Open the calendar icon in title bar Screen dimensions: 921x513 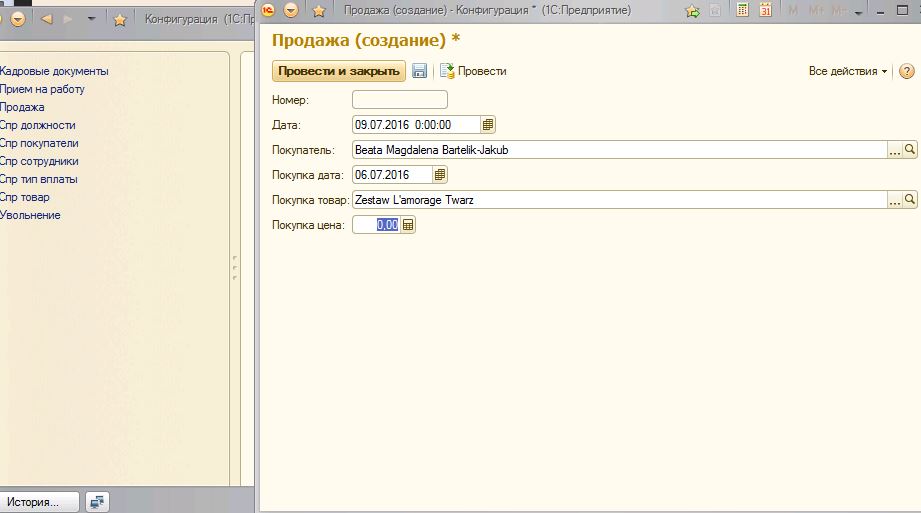[766, 10]
